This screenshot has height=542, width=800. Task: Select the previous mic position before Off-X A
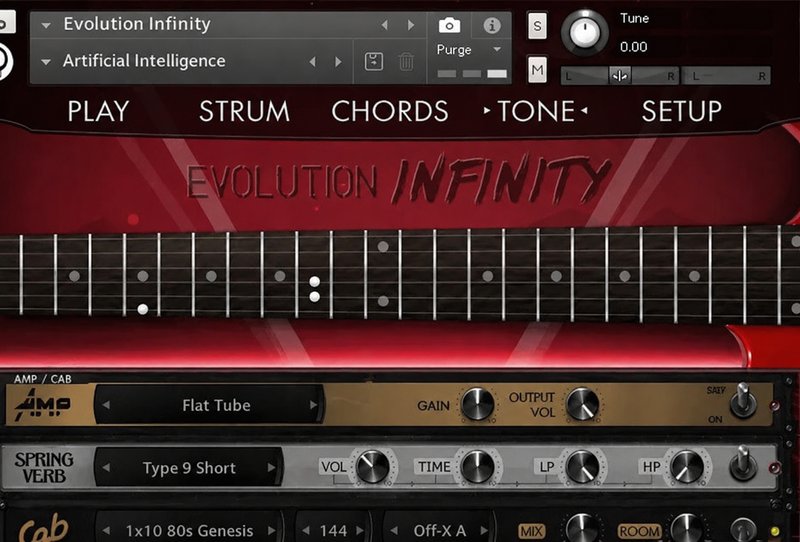coord(394,531)
